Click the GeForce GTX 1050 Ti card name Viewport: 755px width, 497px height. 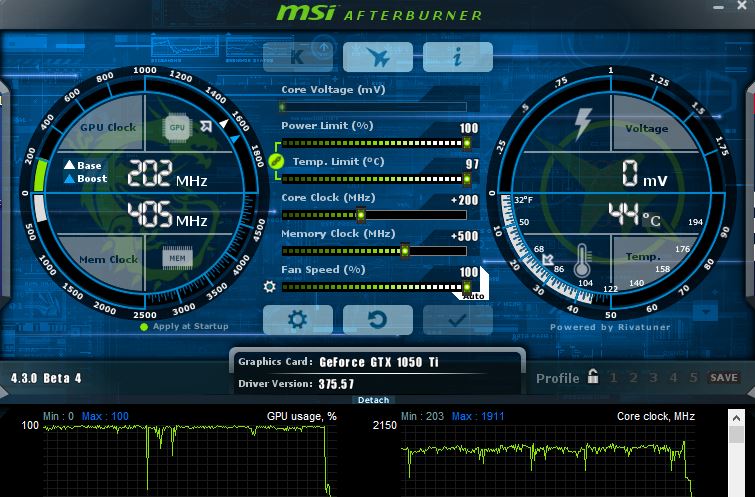click(x=379, y=362)
